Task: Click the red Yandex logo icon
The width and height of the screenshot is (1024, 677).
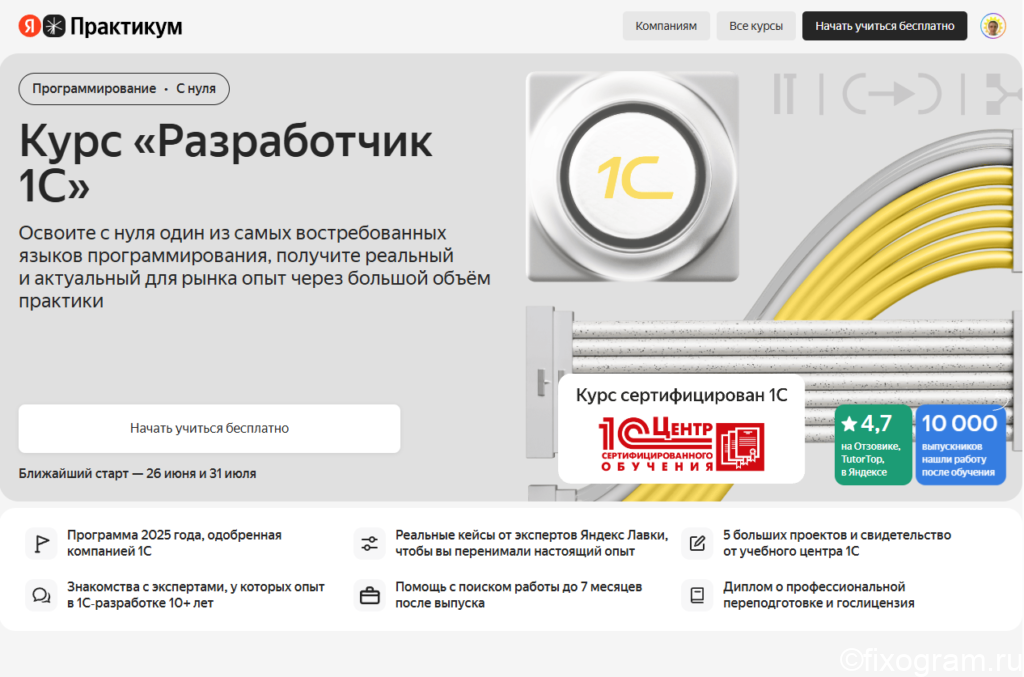Action: [x=29, y=26]
